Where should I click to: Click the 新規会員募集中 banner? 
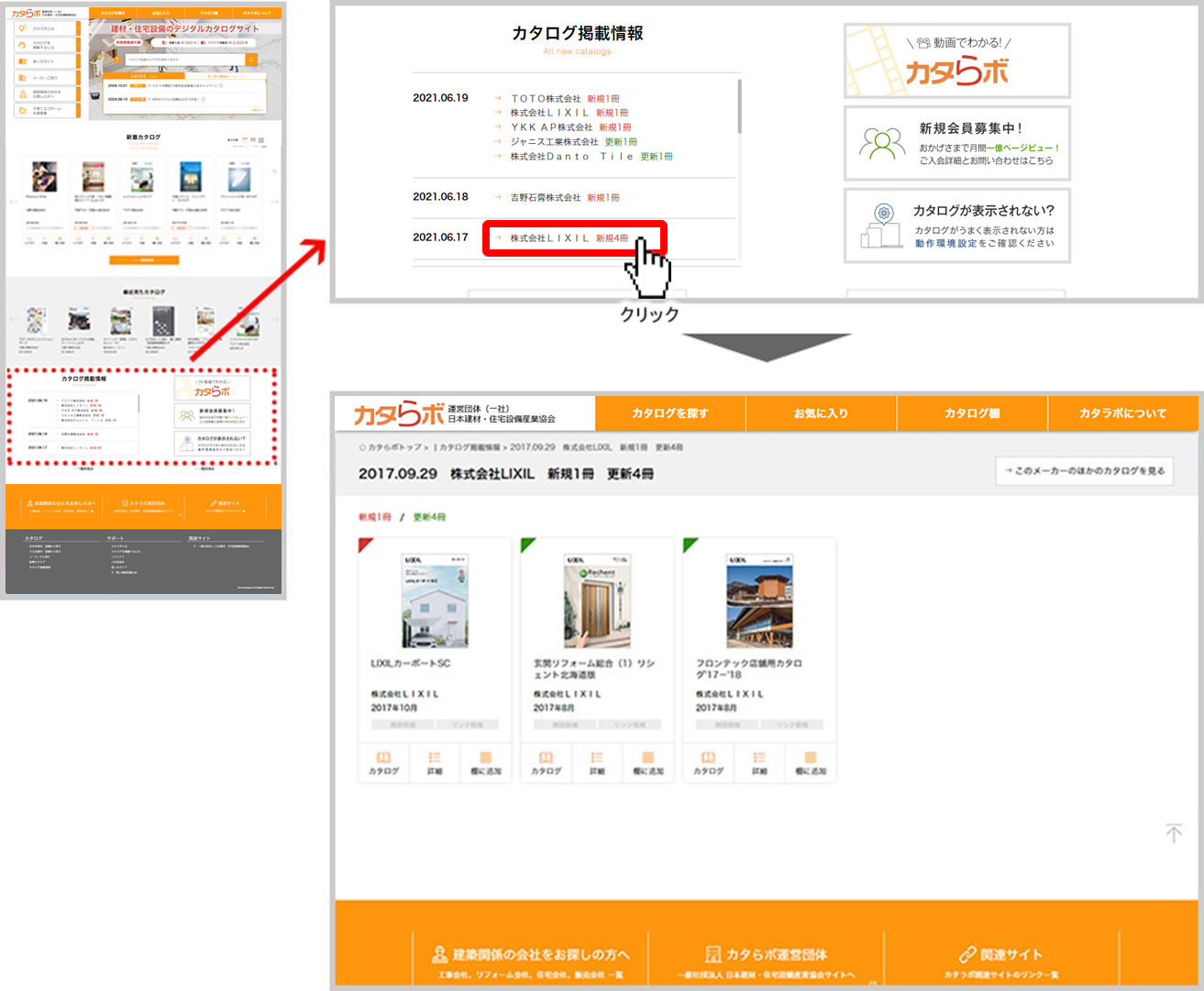click(956, 144)
